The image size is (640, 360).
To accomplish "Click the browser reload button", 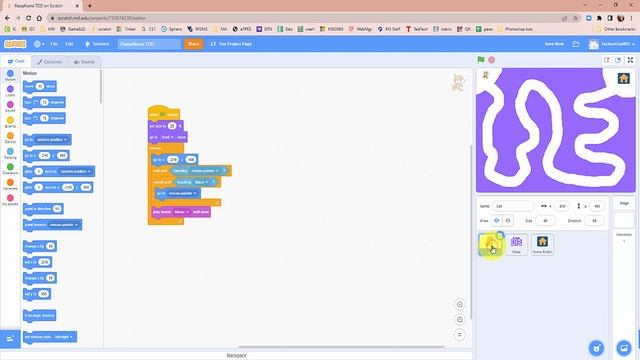I will pos(28,18).
